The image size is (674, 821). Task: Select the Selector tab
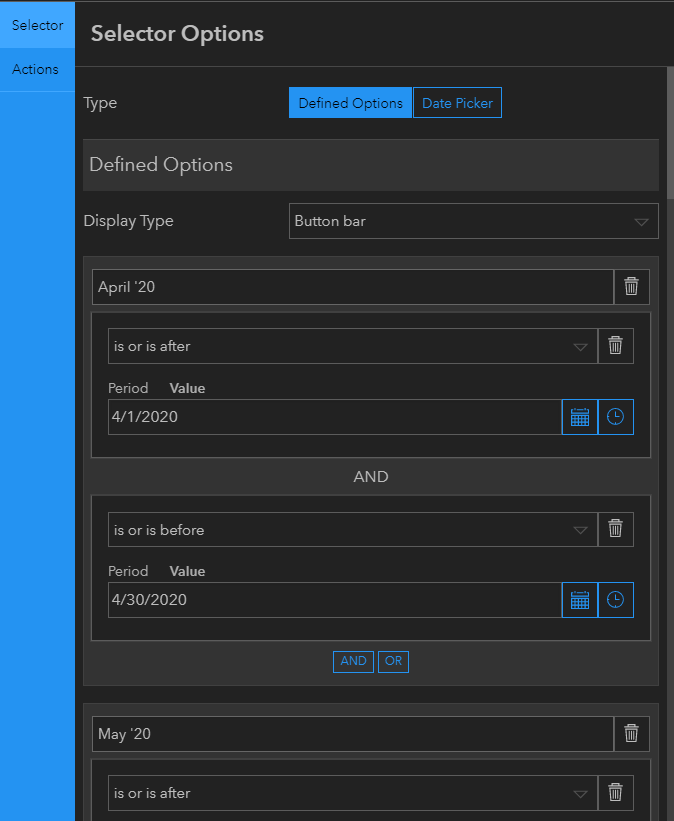(x=35, y=26)
